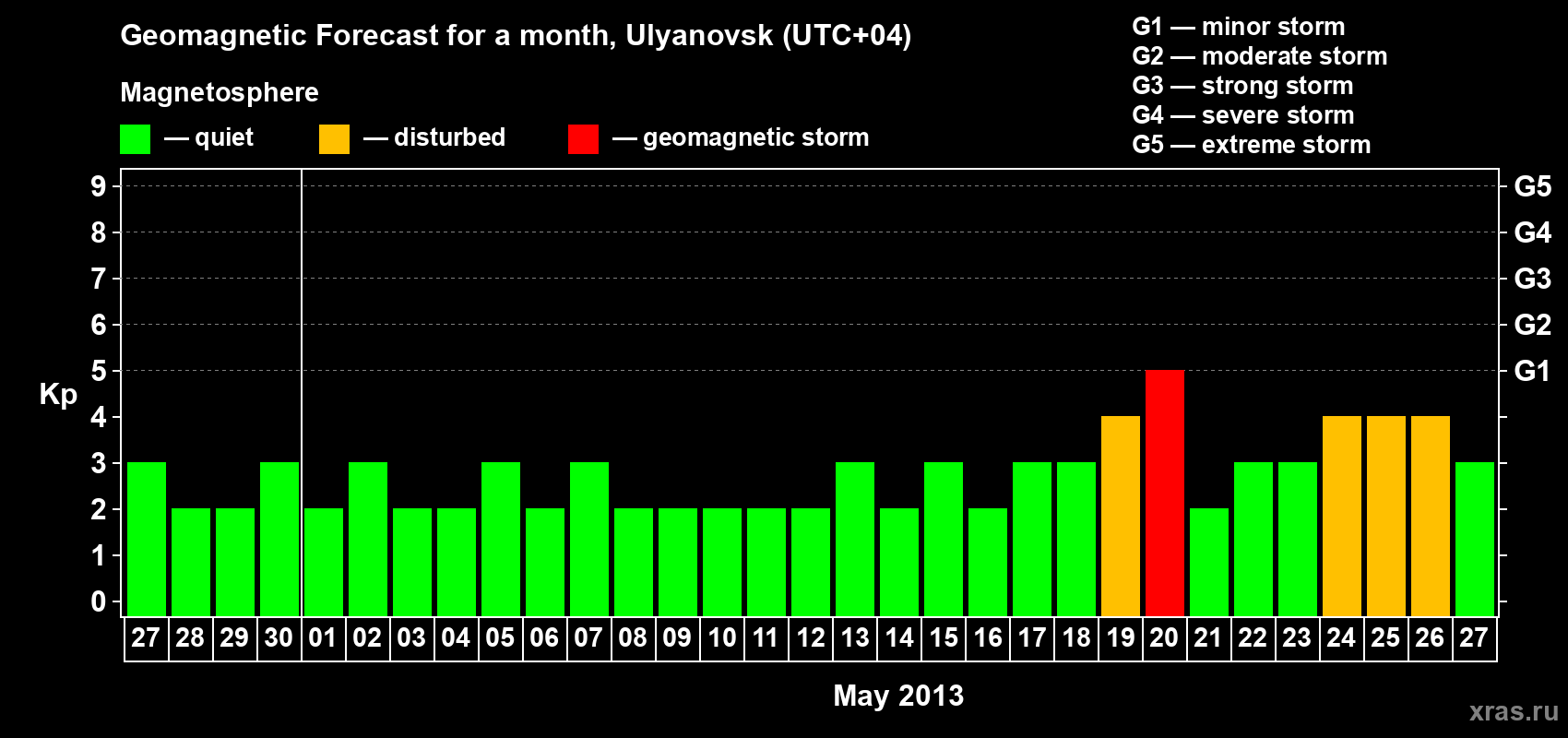Click the first green bar for April 27

(x=147, y=540)
